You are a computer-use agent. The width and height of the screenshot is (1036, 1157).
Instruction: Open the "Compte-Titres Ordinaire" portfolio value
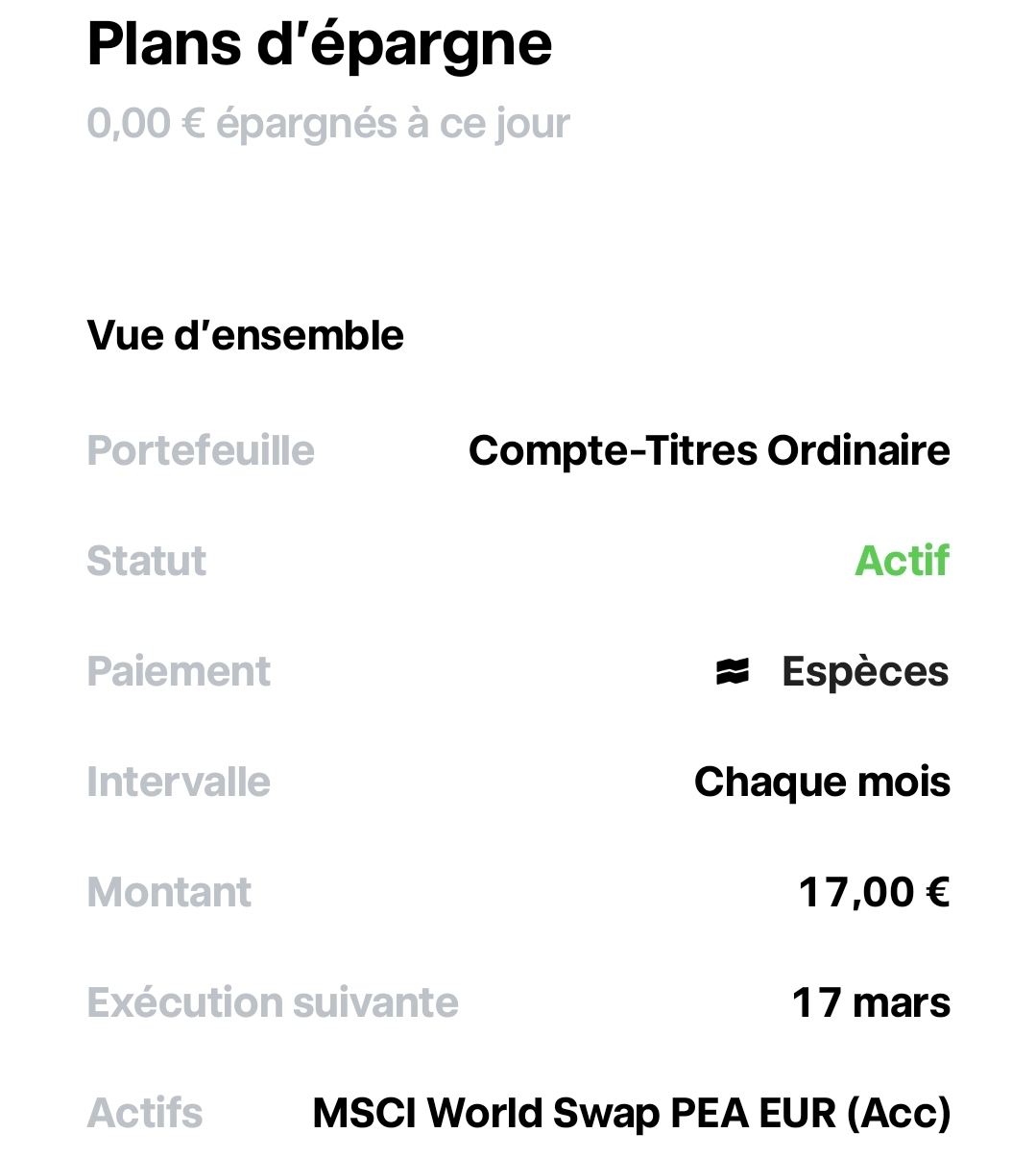click(709, 450)
